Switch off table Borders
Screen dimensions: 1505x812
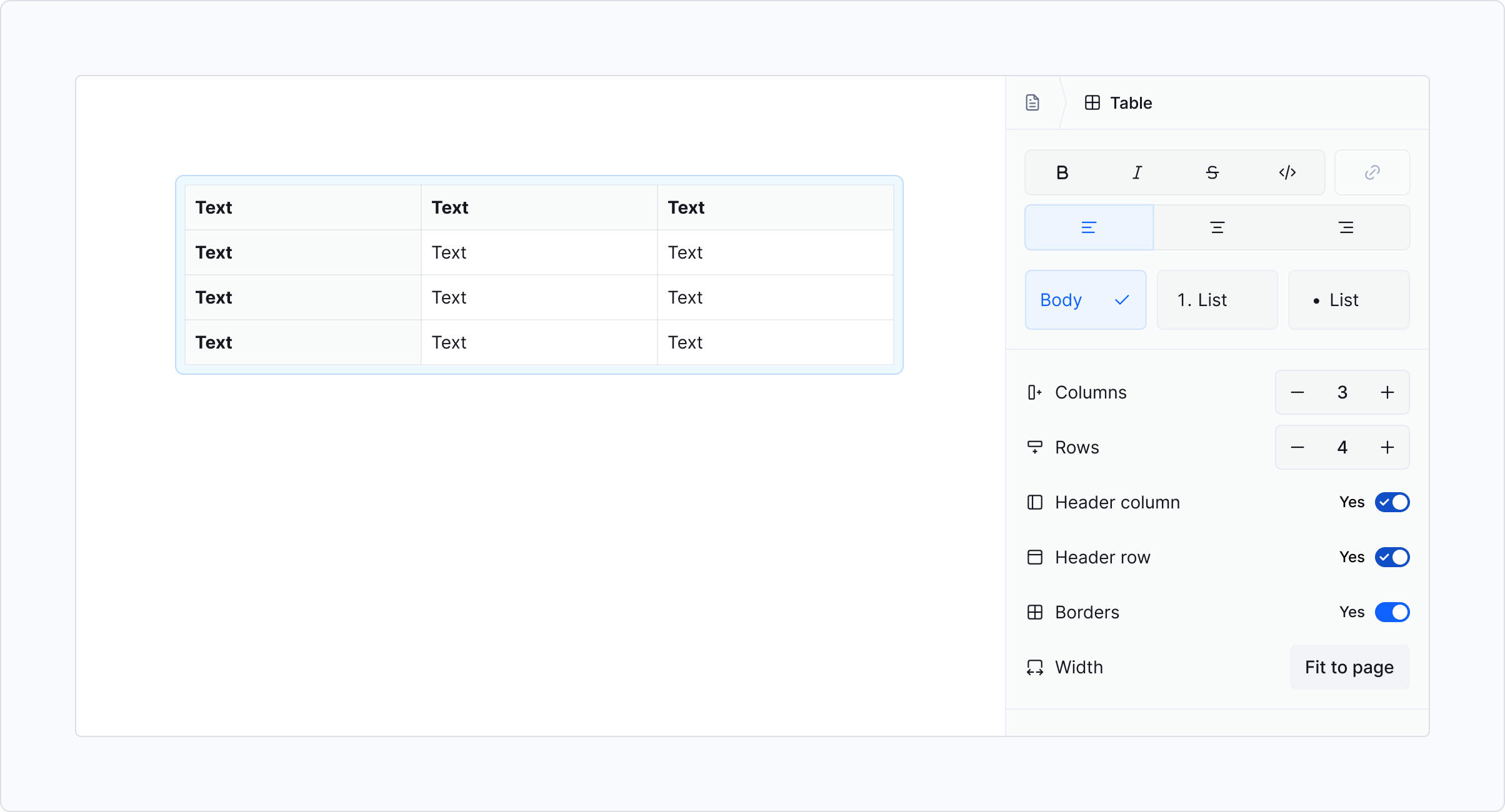tap(1392, 612)
